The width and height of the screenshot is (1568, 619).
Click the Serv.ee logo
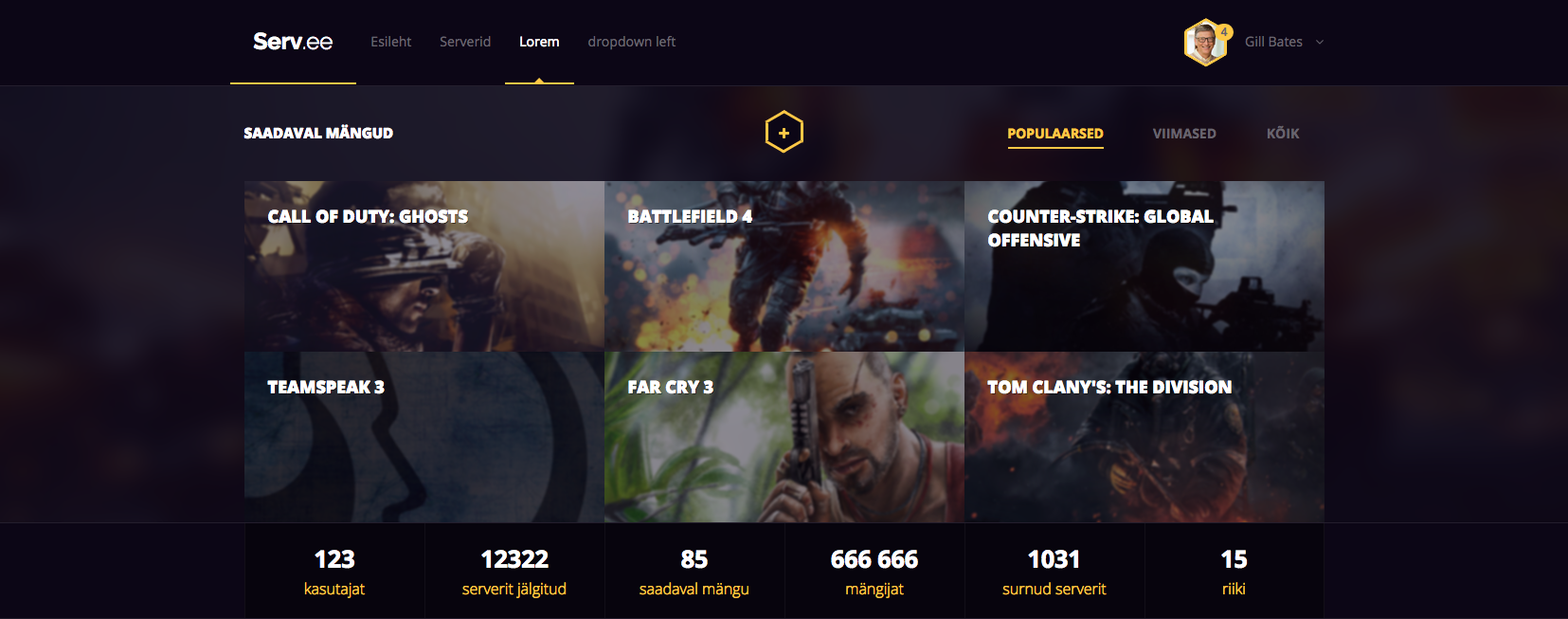293,42
